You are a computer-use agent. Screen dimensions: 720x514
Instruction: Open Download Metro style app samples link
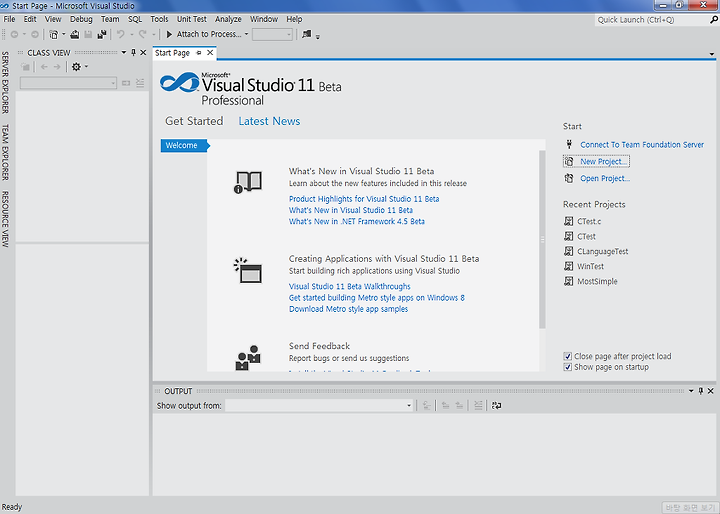[349, 309]
